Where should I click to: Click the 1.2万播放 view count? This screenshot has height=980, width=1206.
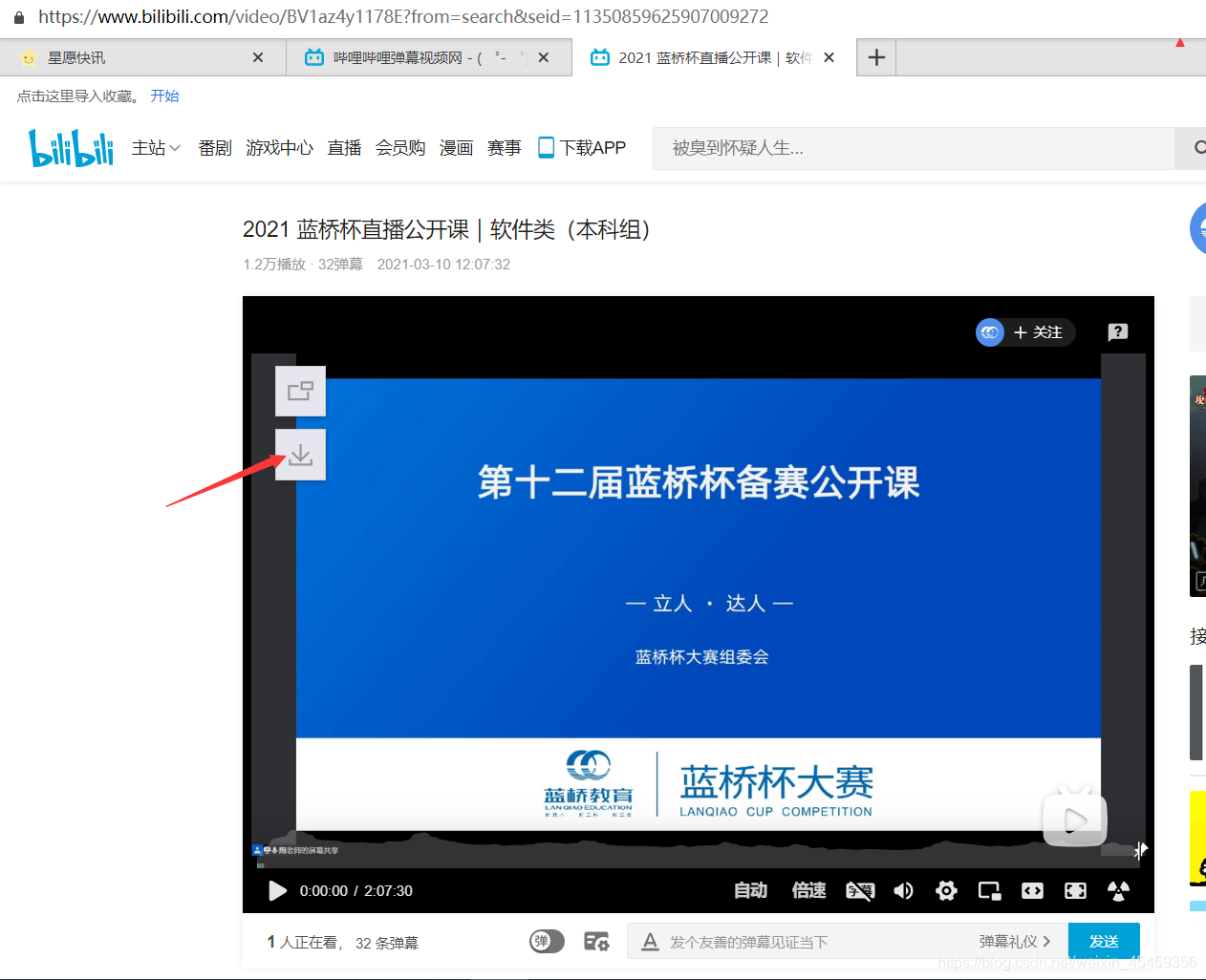(274, 265)
